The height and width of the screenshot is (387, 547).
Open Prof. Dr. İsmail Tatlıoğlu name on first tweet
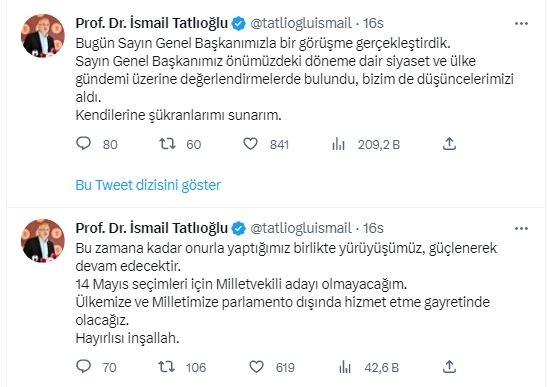pos(151,23)
